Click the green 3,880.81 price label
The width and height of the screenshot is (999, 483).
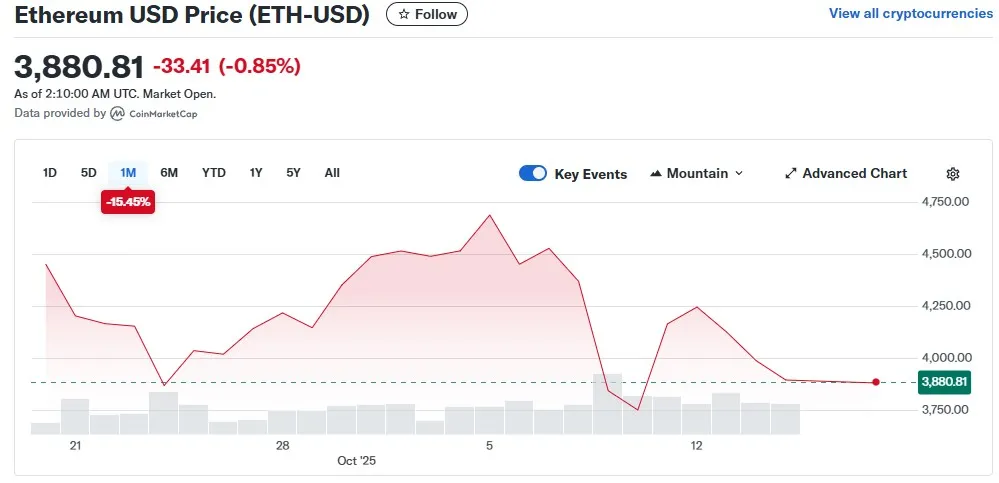point(943,382)
